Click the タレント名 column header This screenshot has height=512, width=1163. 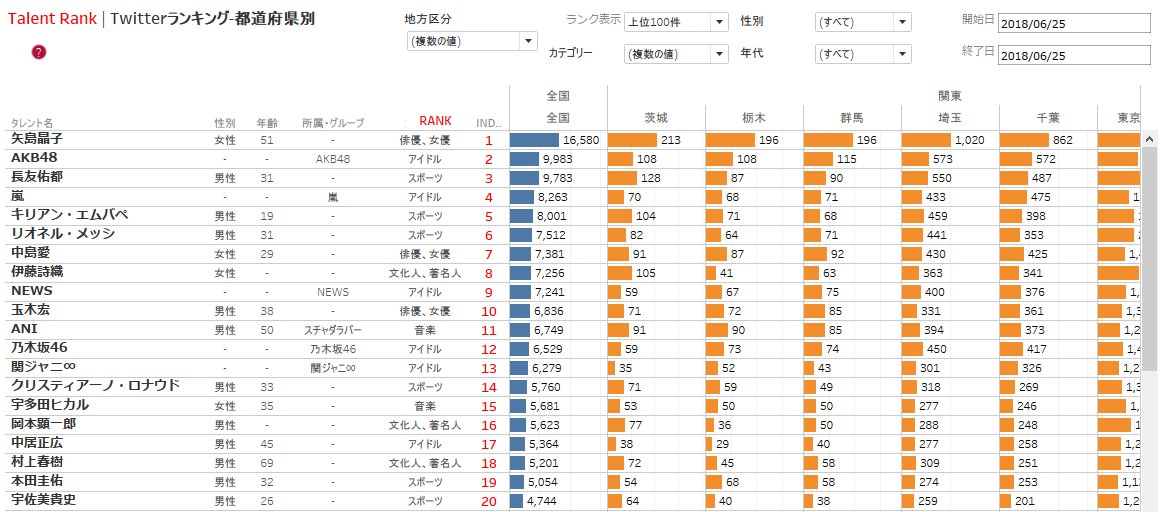(x=32, y=123)
